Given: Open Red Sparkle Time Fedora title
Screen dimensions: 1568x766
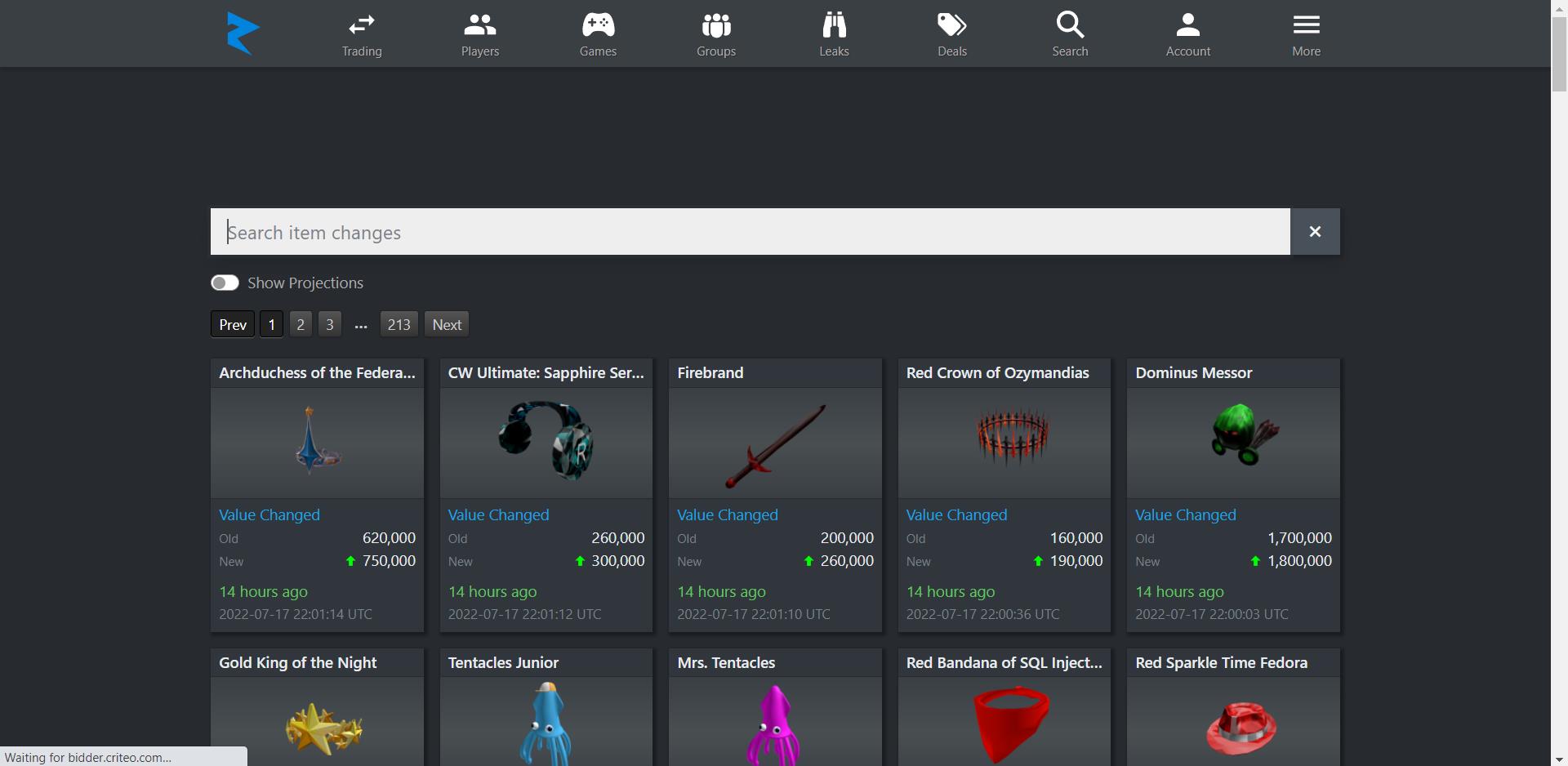Looking at the screenshot, I should click(1222, 662).
